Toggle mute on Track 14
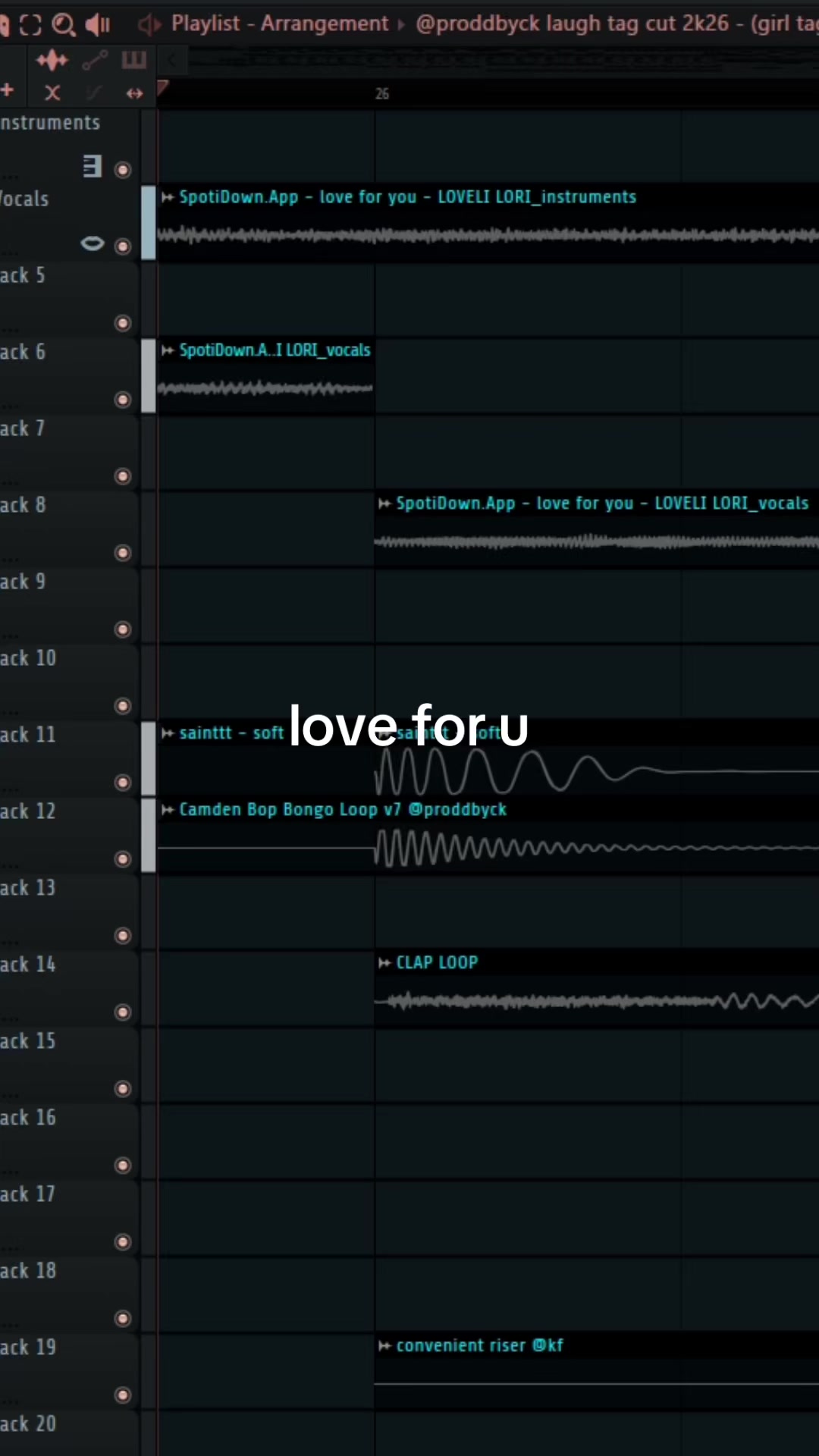 pyautogui.click(x=123, y=1012)
